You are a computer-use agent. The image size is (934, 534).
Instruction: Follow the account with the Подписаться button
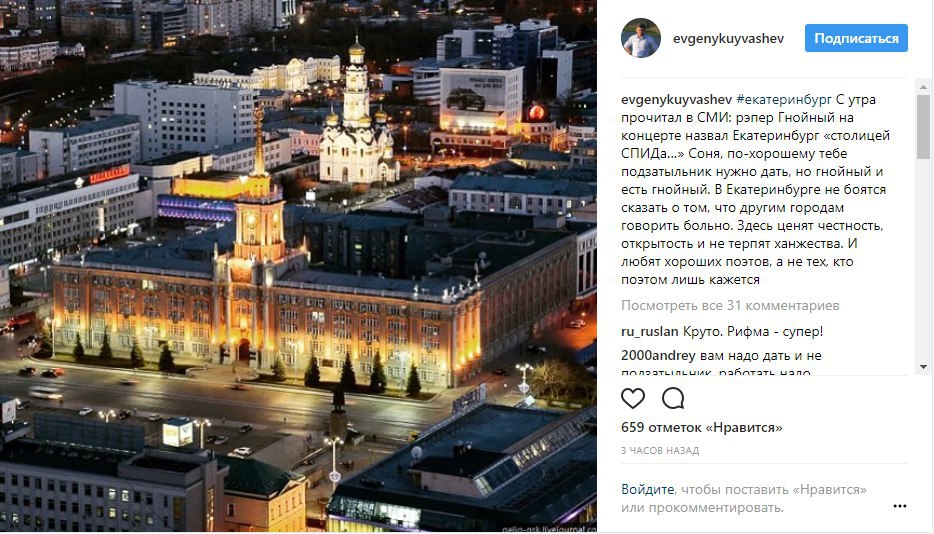tap(856, 38)
